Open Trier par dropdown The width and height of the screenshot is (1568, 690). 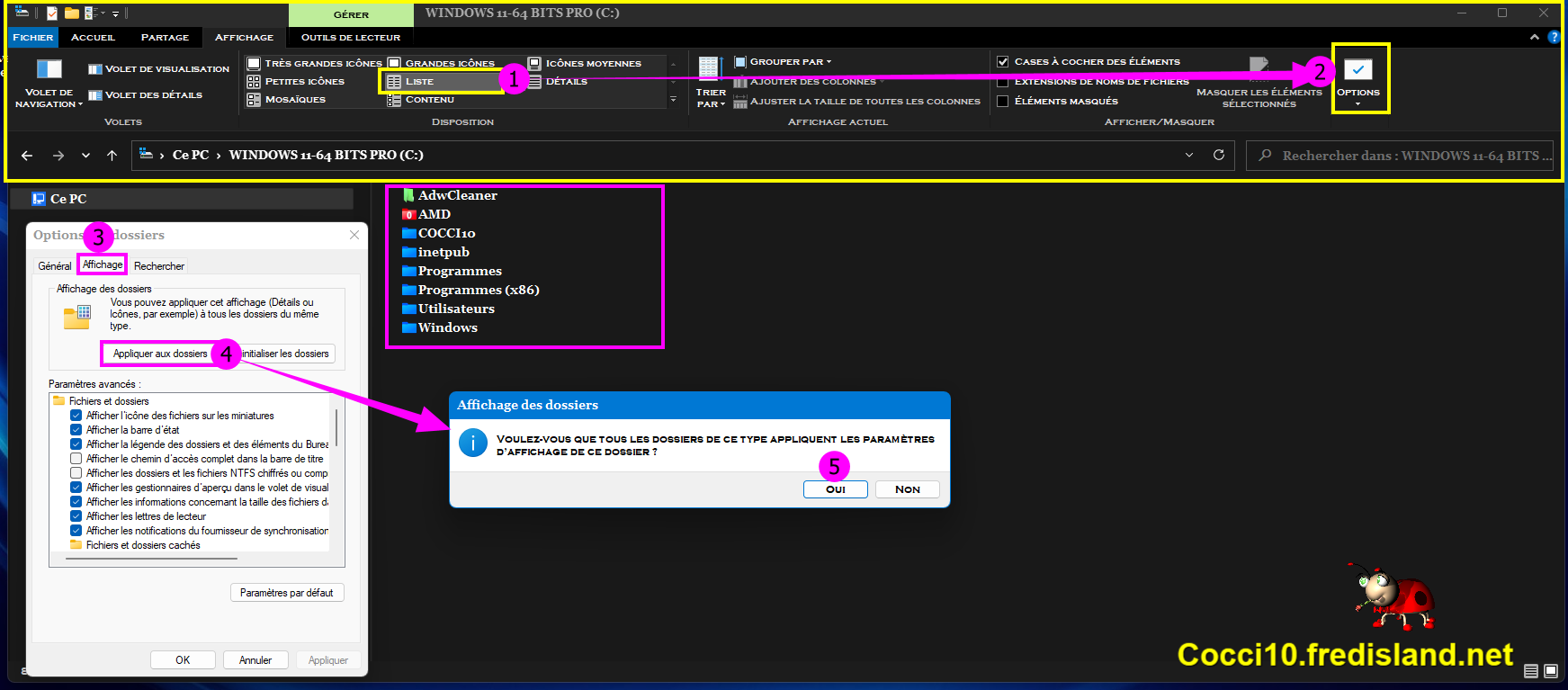711,82
